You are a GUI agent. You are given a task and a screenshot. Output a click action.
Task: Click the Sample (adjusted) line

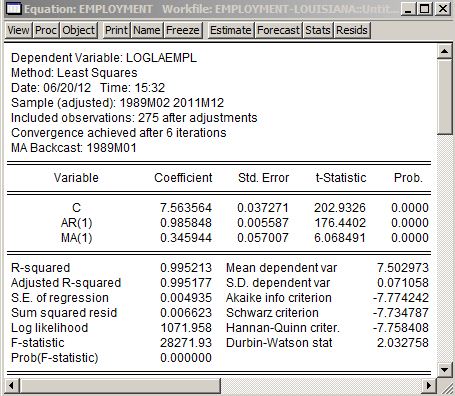[x=117, y=103]
